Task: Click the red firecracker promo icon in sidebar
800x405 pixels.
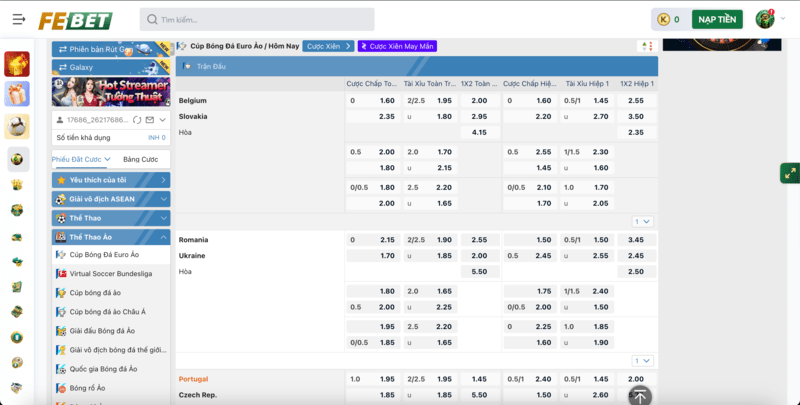Action: (x=17, y=64)
